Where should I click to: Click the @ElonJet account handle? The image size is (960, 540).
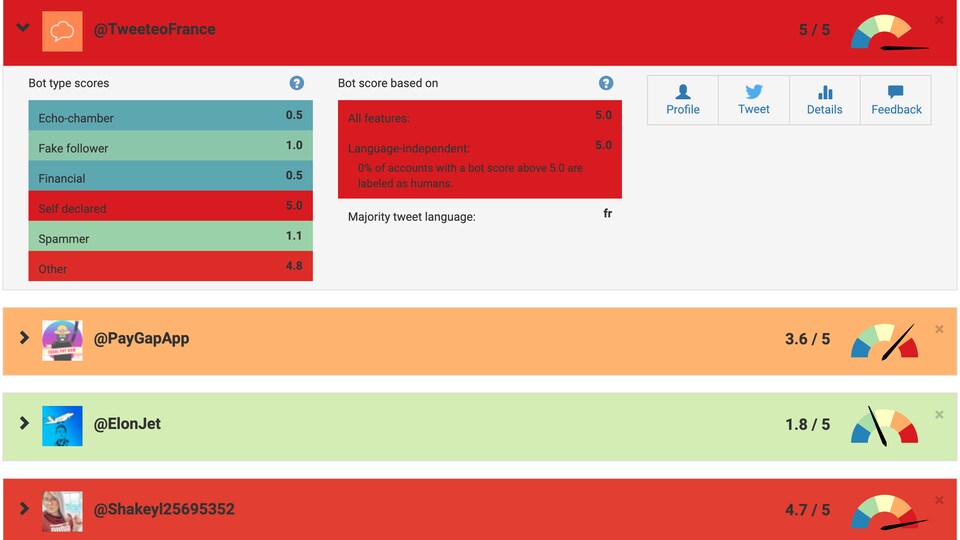click(127, 424)
